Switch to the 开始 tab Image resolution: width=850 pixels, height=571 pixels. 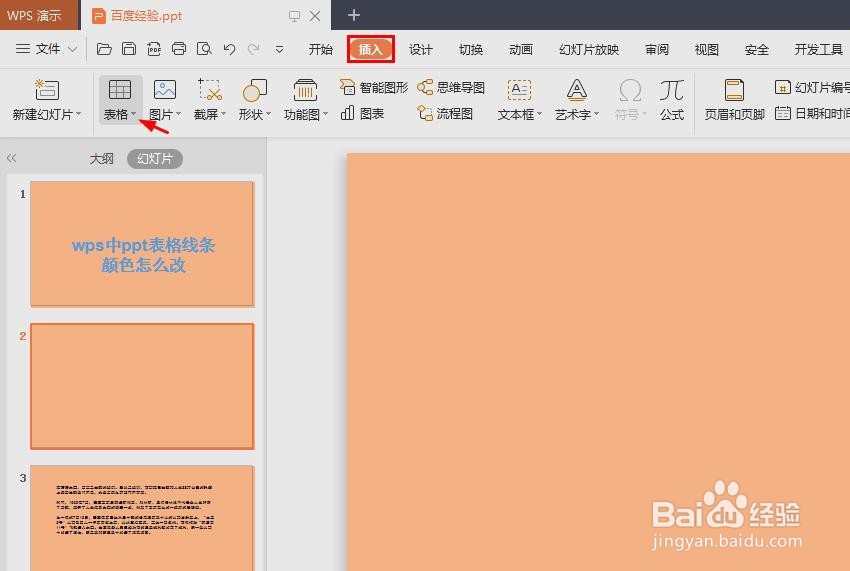[320, 49]
